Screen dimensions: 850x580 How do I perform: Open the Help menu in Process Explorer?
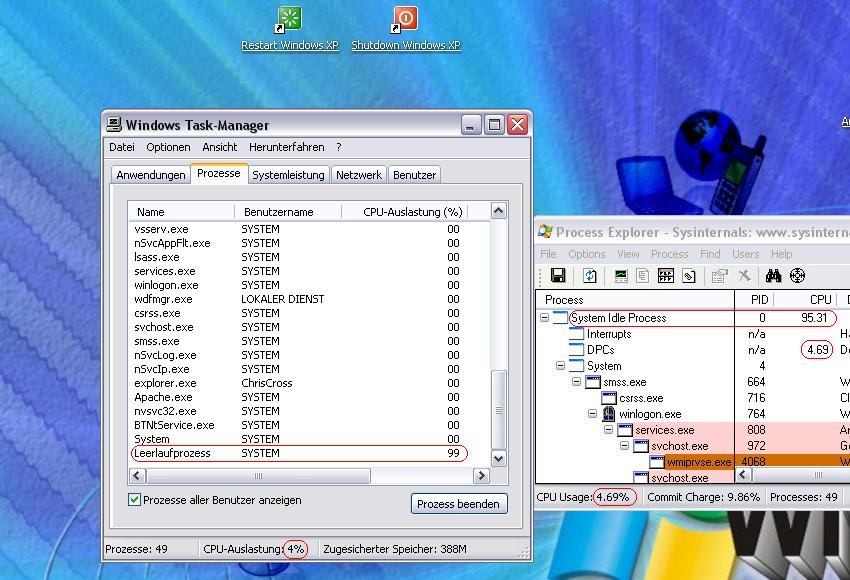coord(782,254)
